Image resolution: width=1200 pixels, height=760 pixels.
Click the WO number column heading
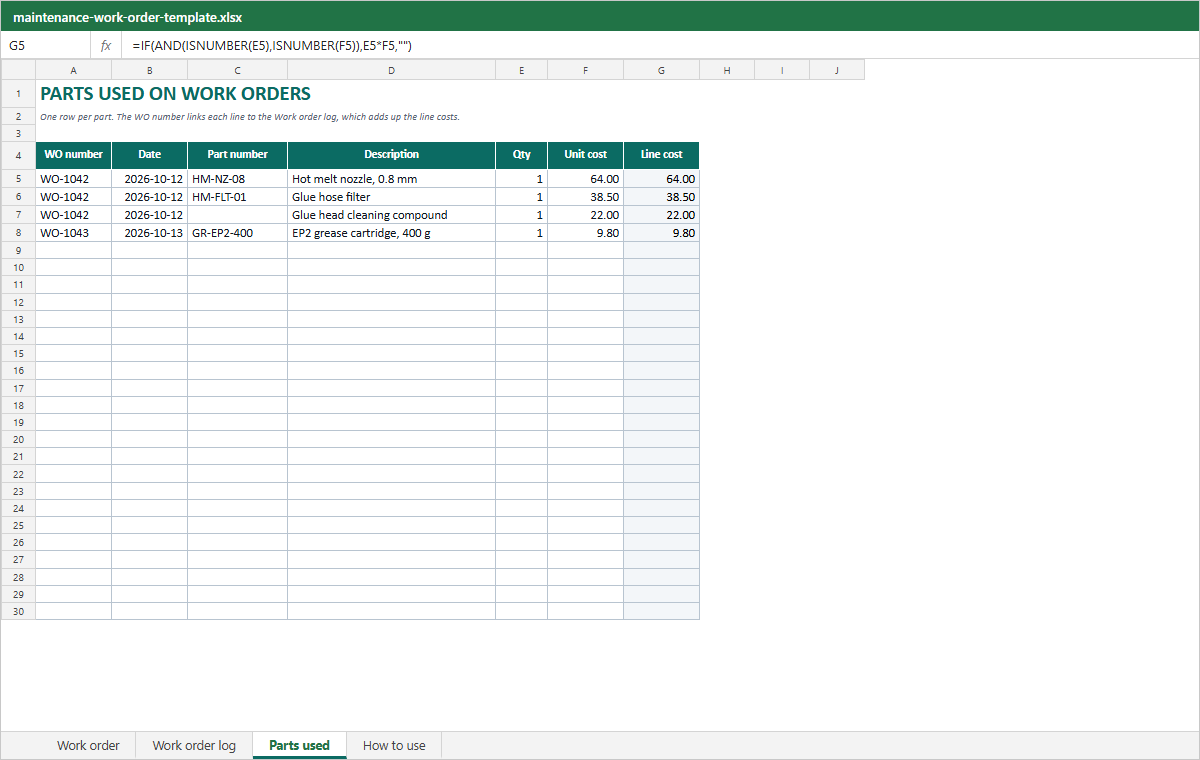point(73,155)
